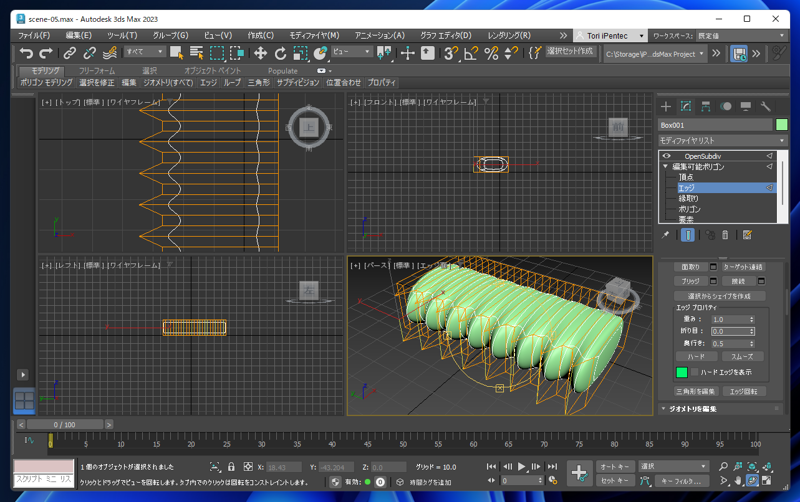
Task: Open the Modify panel tab
Action: [x=686, y=106]
